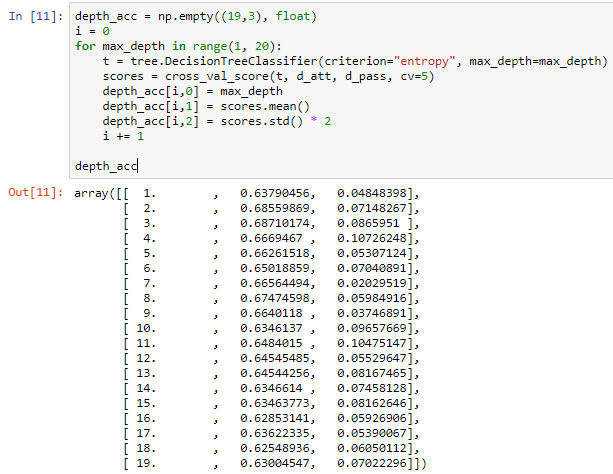Click the value 0.06050112
613x474 pixels.
(x=372, y=448)
